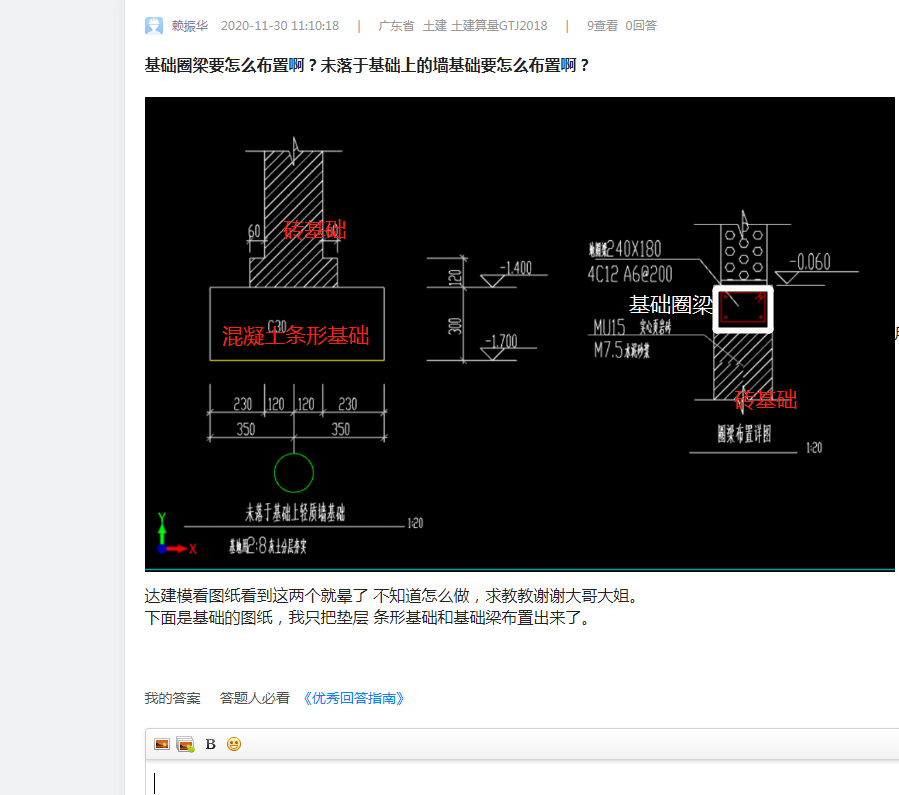Viewport: 899px width, 795px height.
Task: Click the username 赖振华
Action: tap(190, 26)
